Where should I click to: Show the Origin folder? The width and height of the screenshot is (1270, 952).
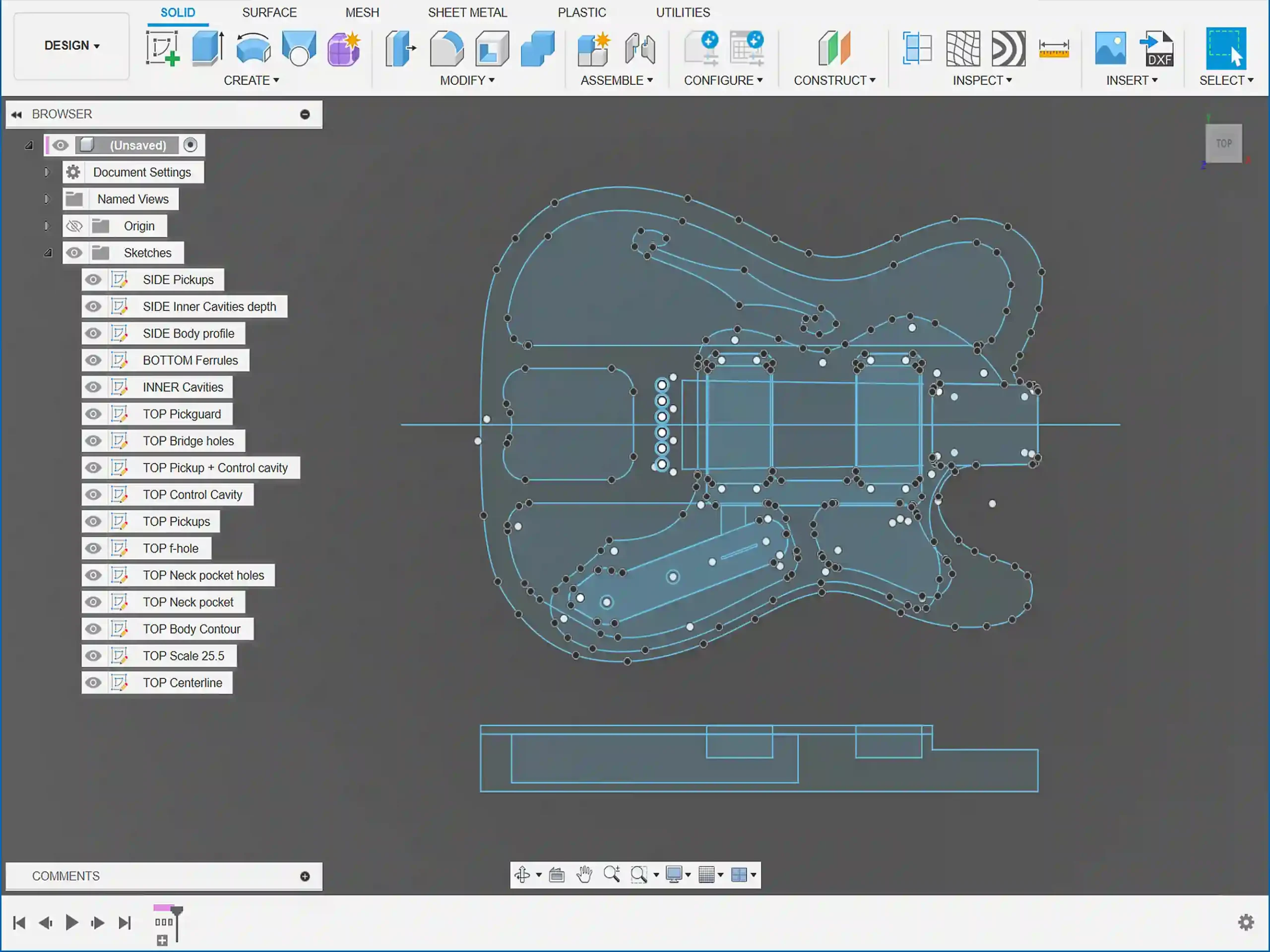tap(74, 226)
